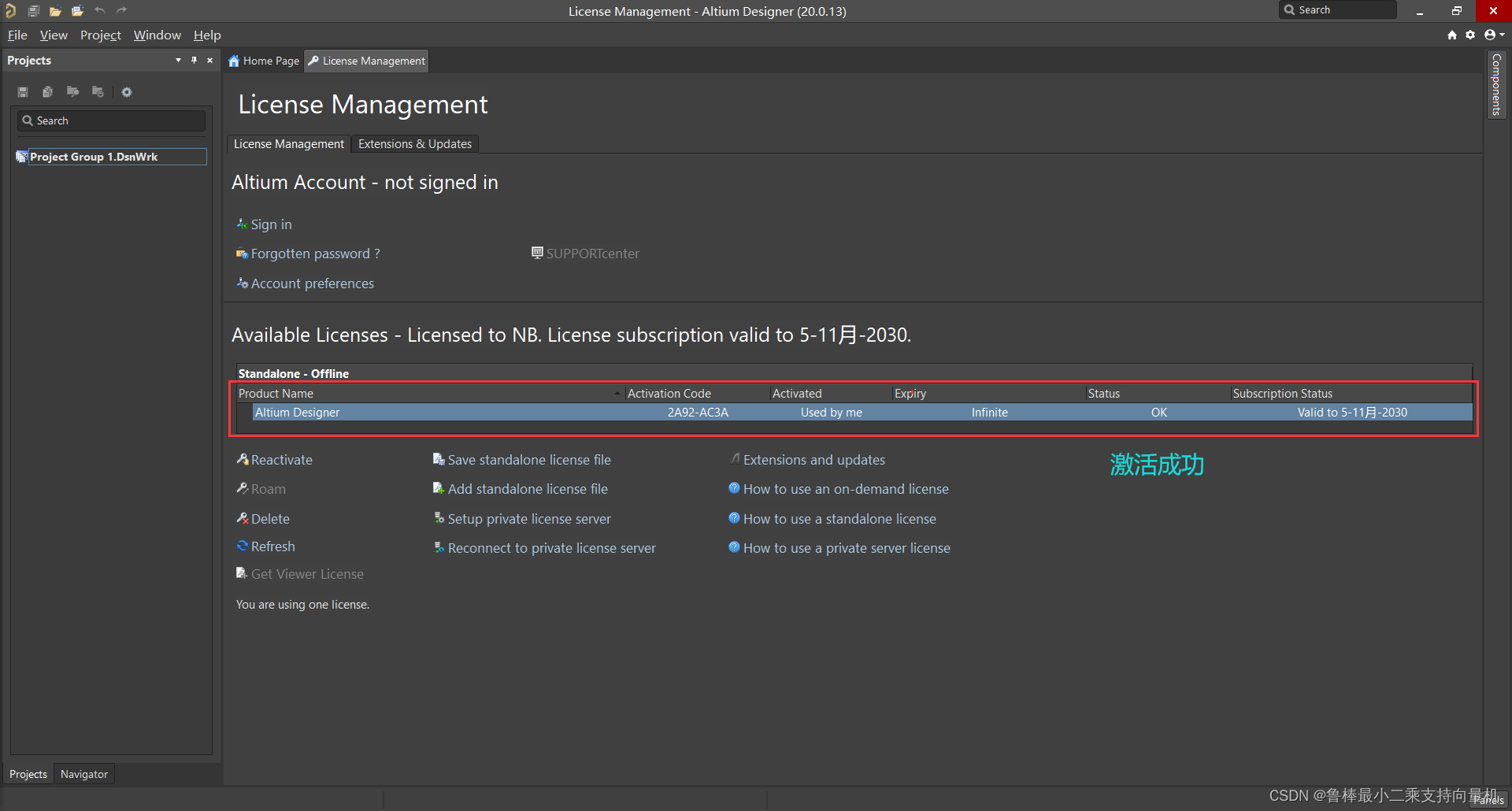
Task: Click the Sign in link
Action: (x=271, y=224)
